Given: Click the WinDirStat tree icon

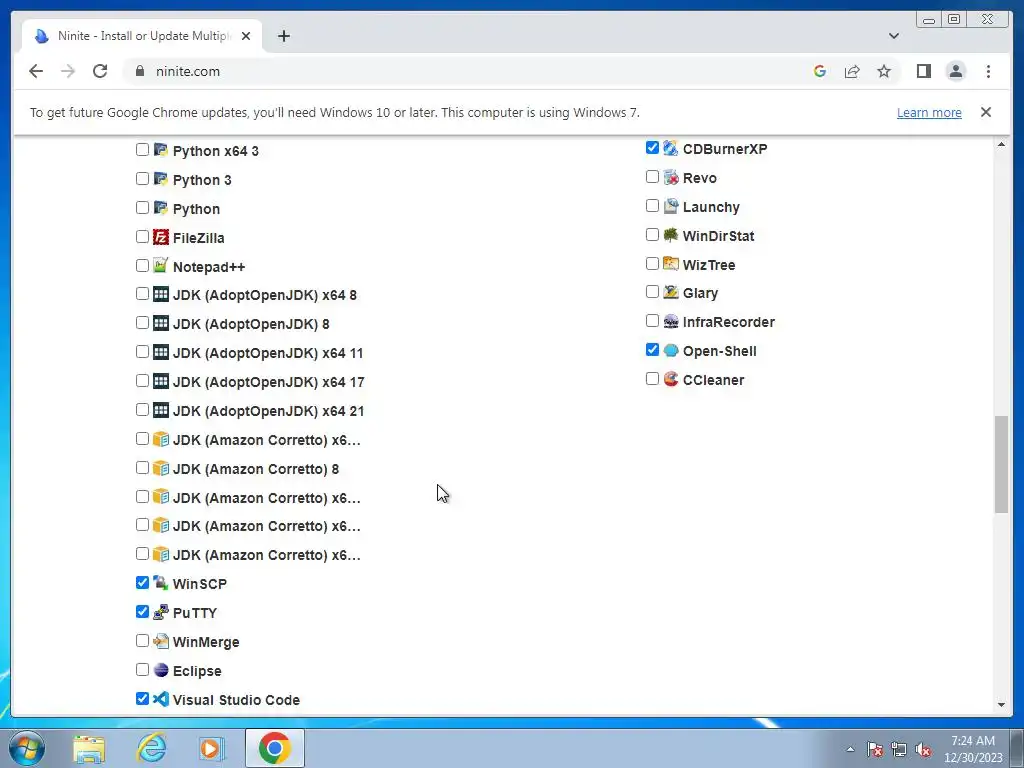Looking at the screenshot, I should (671, 235).
